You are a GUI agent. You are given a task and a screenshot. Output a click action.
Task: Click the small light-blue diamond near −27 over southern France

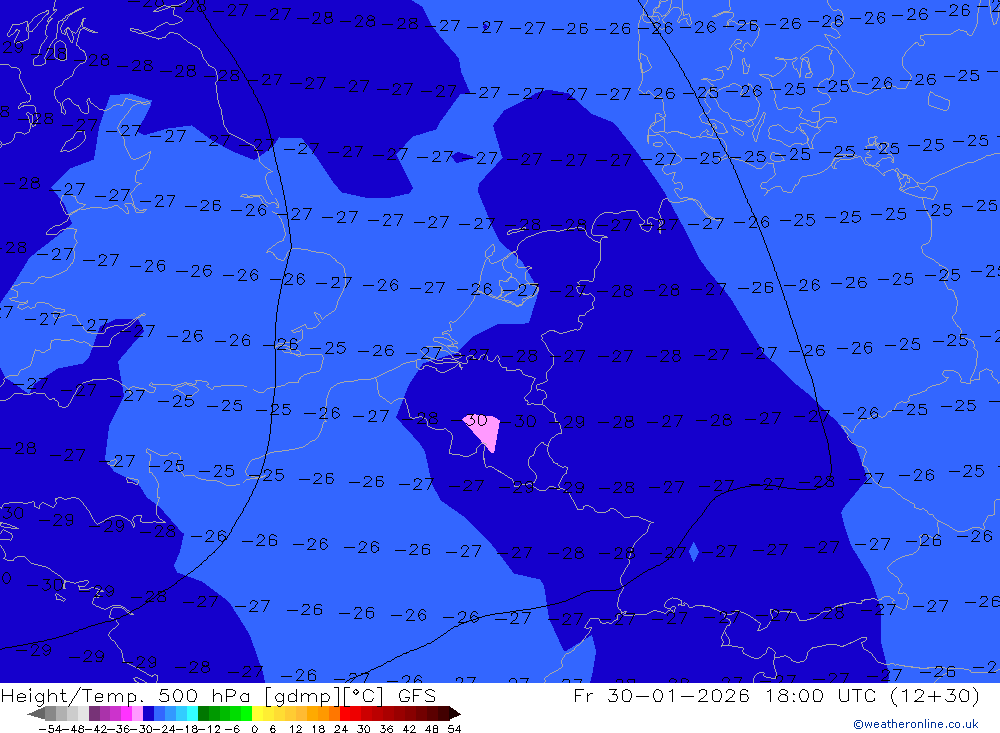(694, 551)
